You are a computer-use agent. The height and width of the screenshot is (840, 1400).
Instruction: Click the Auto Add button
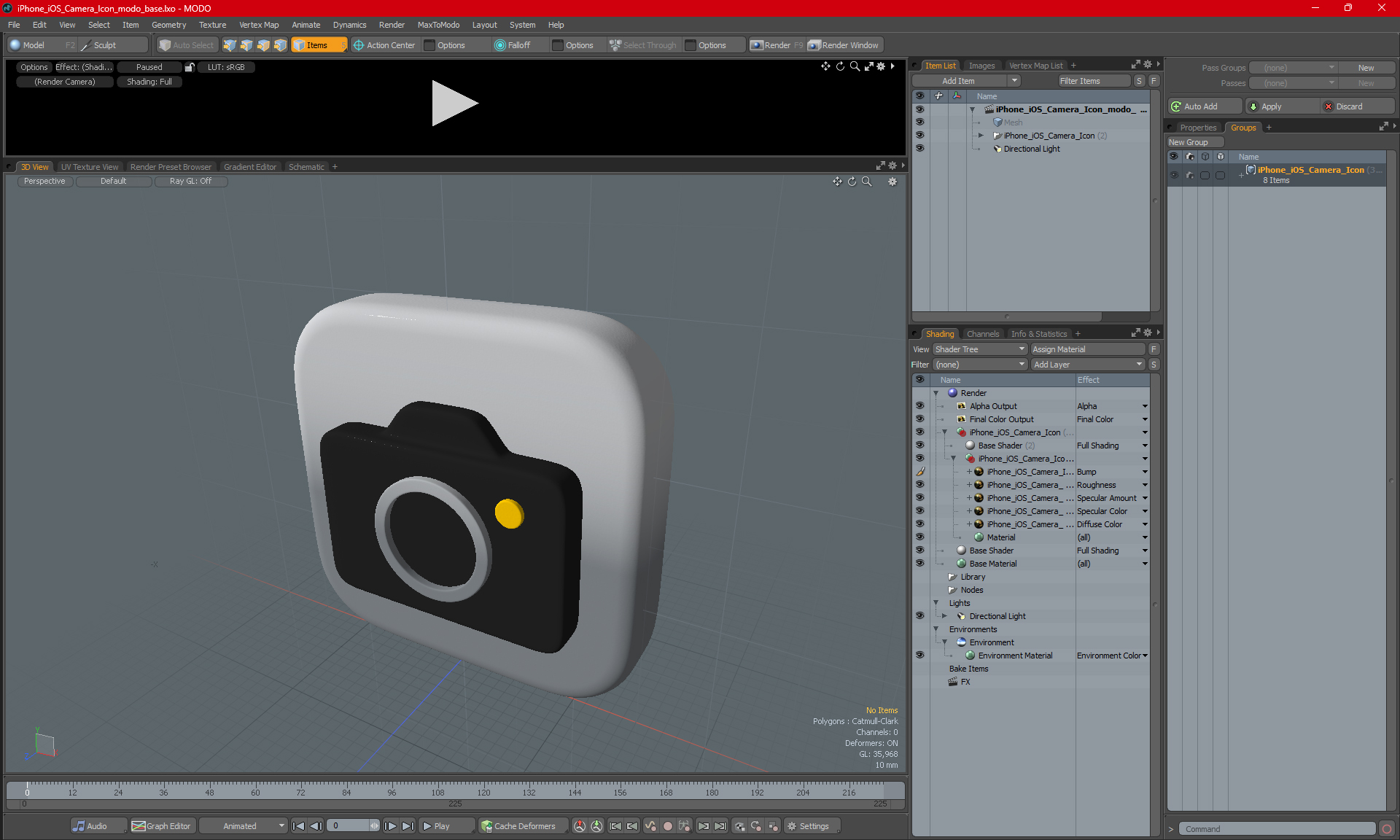click(1205, 106)
